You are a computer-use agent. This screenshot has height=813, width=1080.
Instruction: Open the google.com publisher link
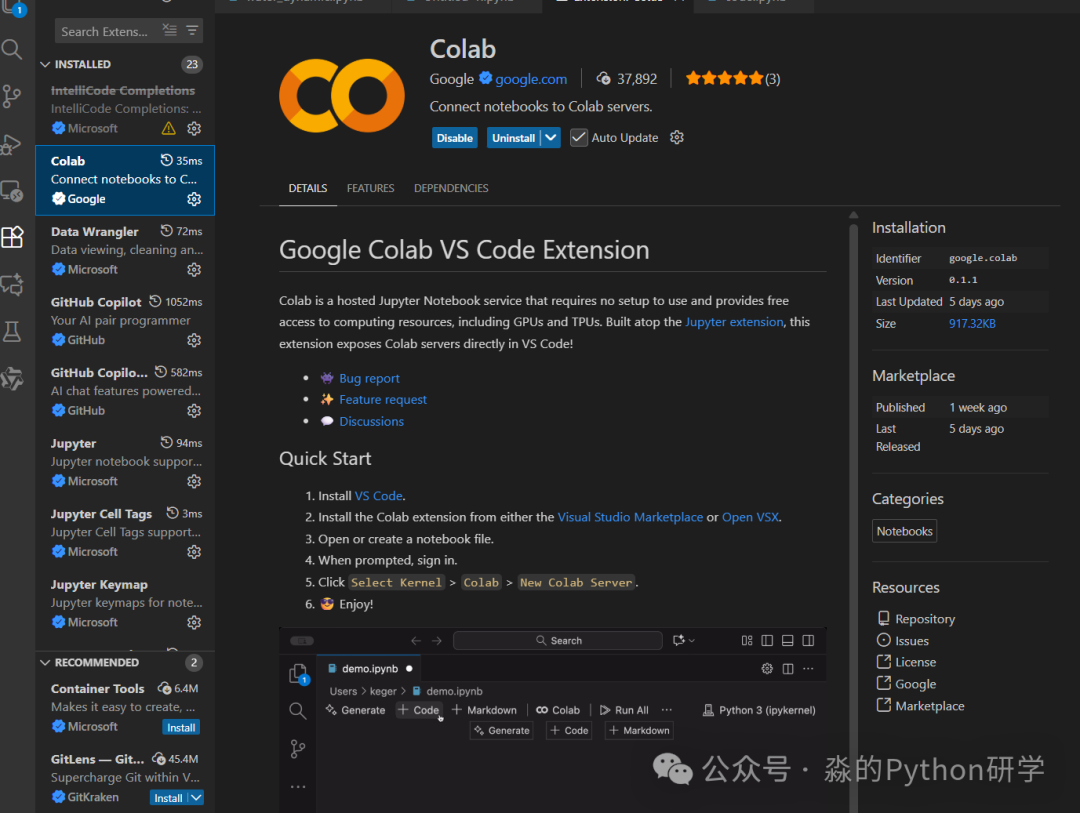point(531,79)
